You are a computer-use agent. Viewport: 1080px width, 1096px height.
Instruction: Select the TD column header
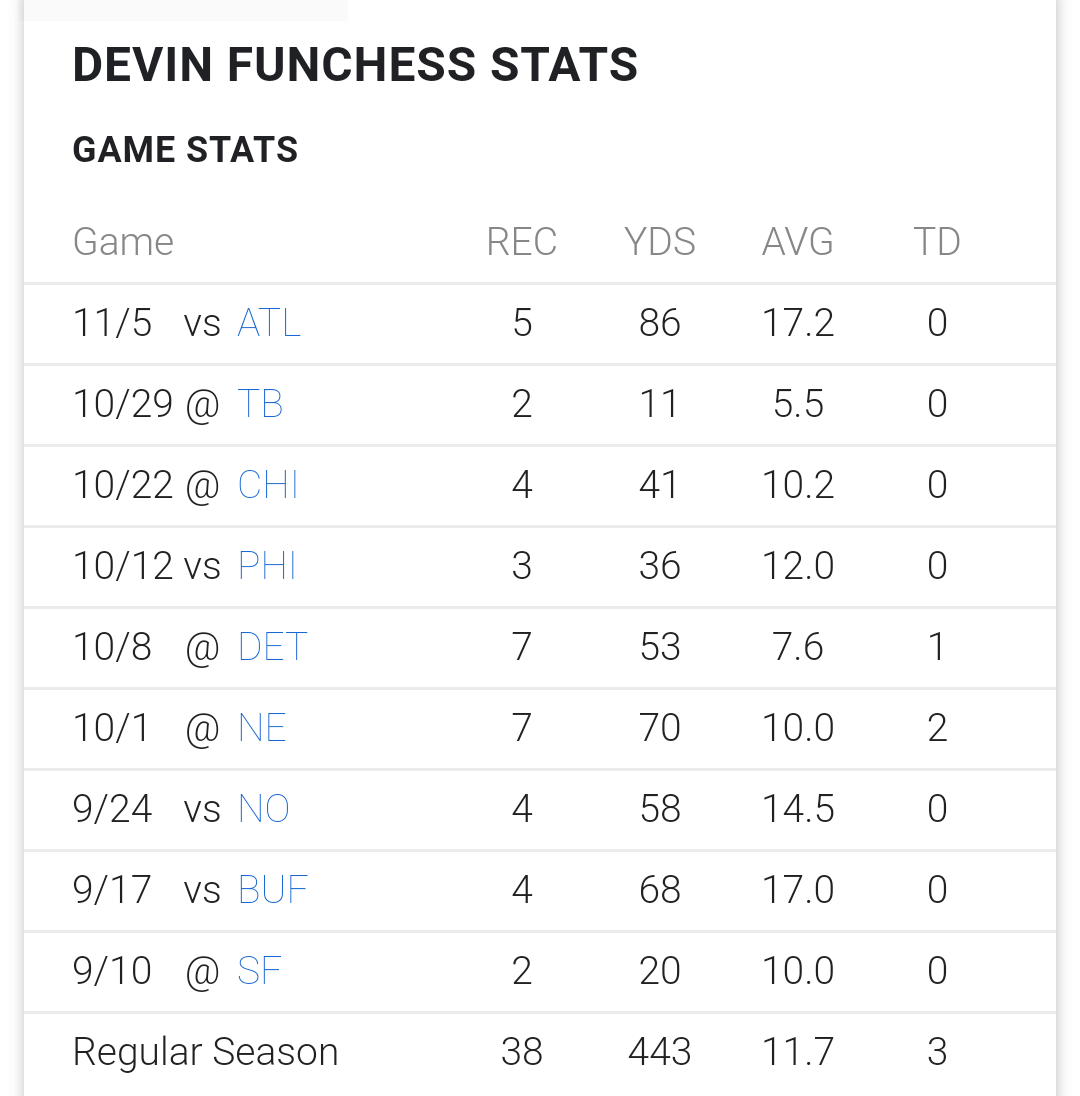click(937, 242)
